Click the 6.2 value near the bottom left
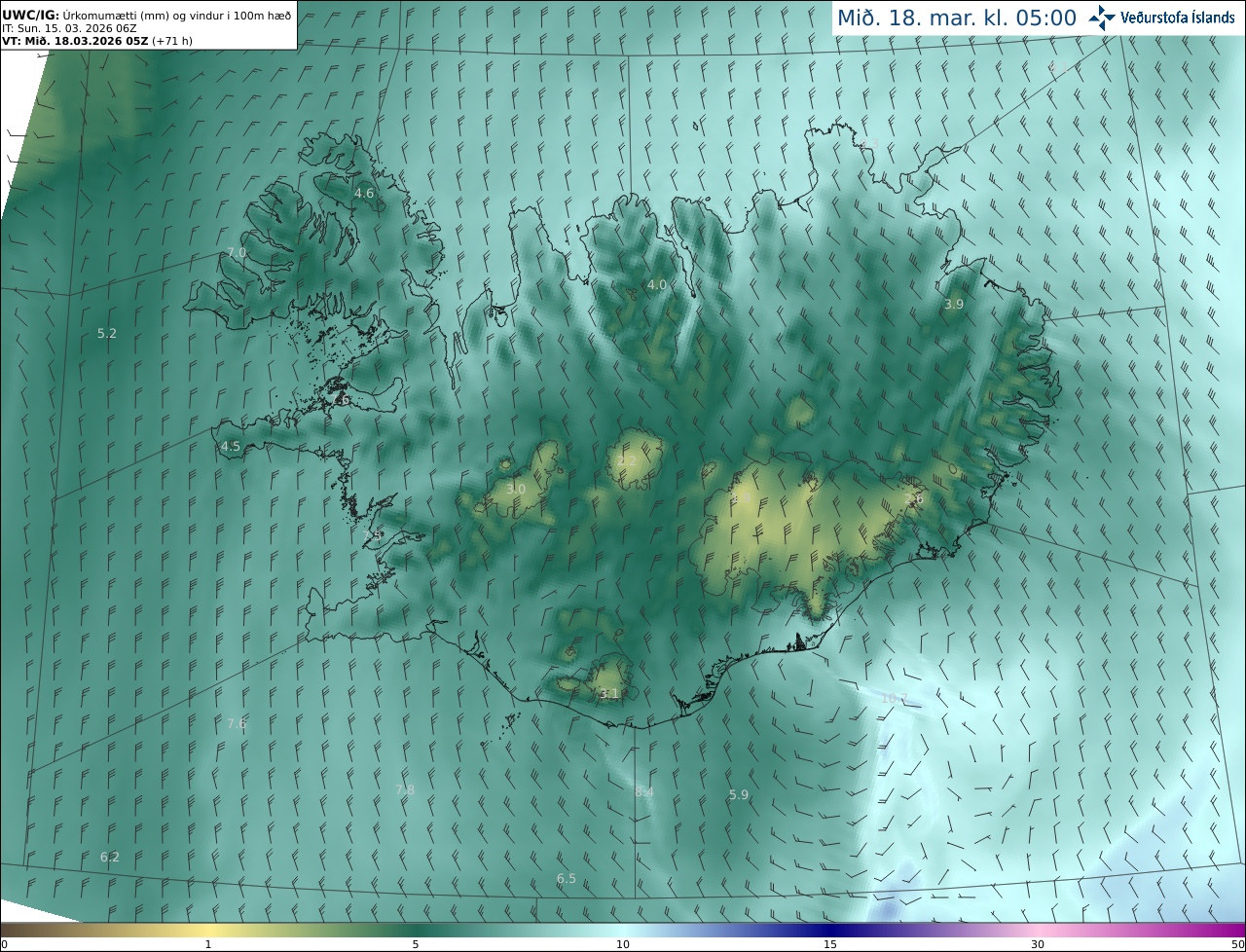Screen dimensions: 1246x952 110,857
